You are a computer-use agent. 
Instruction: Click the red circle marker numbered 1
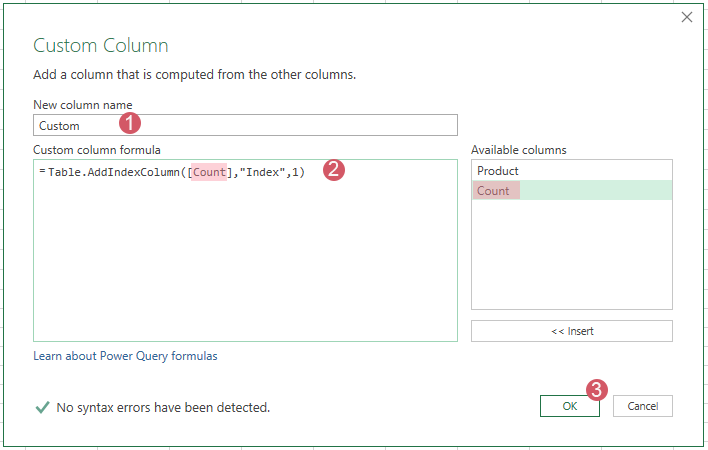(x=130, y=124)
